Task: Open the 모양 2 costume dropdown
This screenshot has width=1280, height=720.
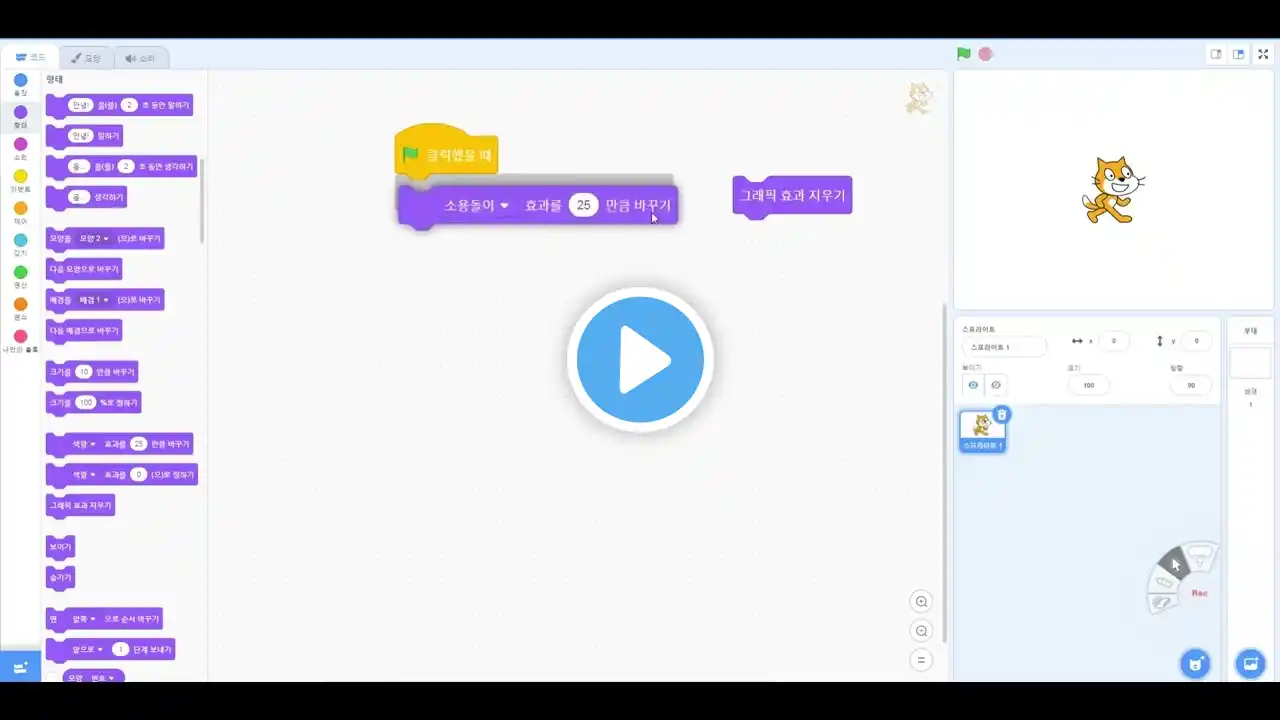Action: coord(95,239)
